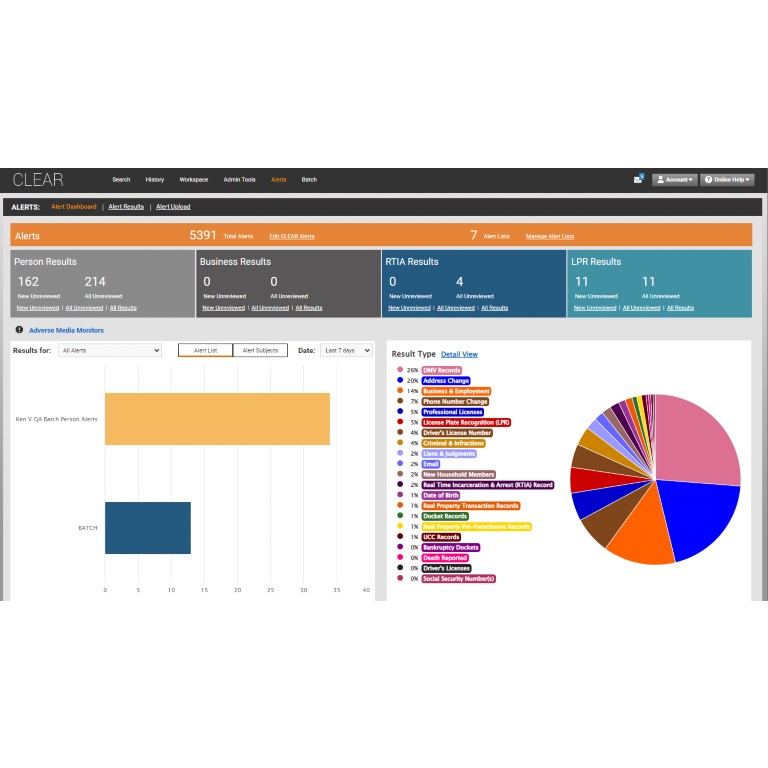Viewport: 768px width, 768px height.
Task: Click the Adverse Media Monitors alert icon
Action: tap(19, 330)
